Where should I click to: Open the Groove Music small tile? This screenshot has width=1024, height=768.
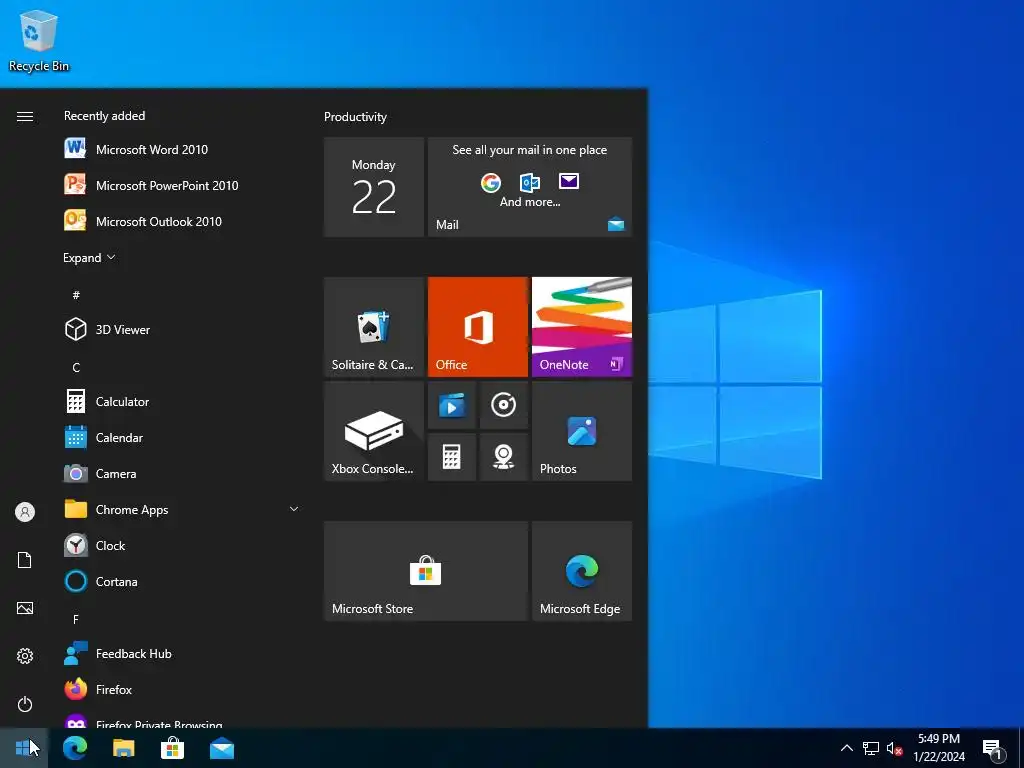click(504, 405)
